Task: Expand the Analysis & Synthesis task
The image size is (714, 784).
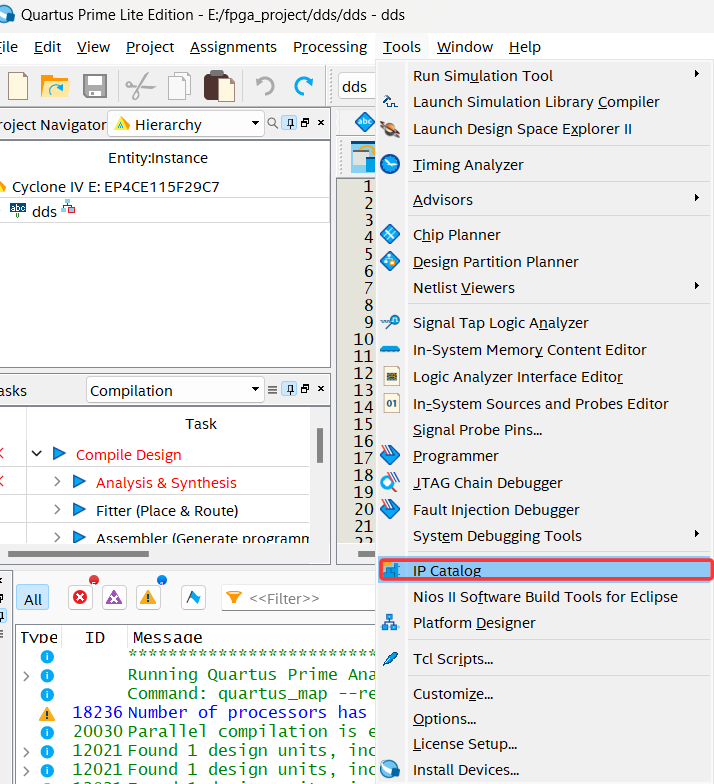Action: 57,482
